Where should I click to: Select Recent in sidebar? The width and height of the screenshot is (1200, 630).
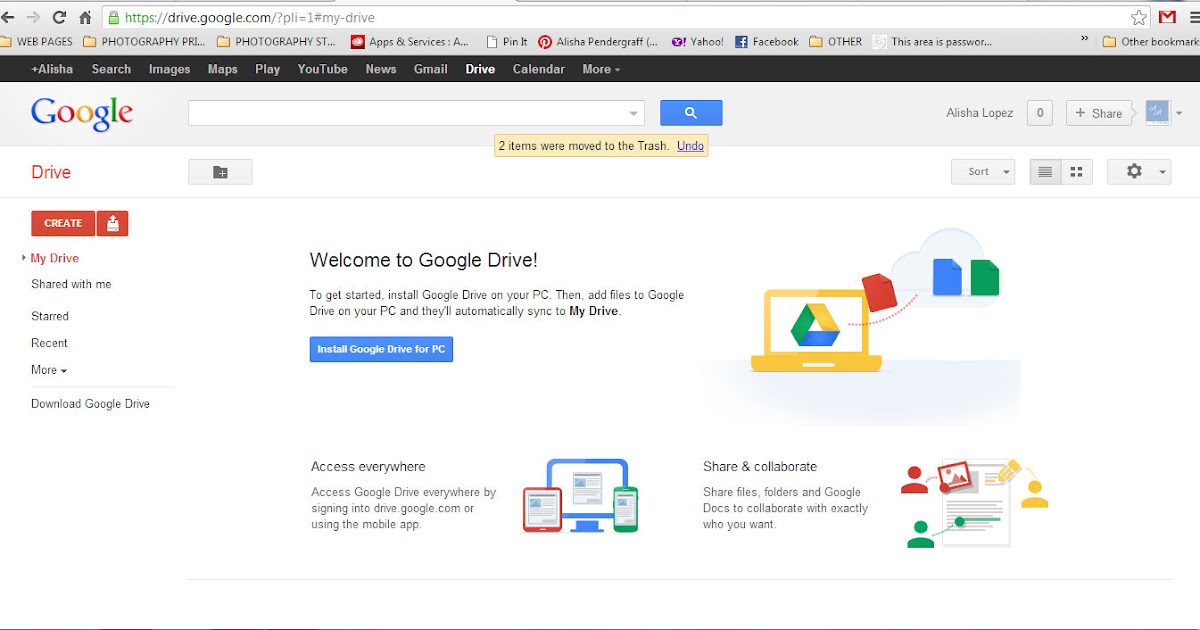click(49, 343)
